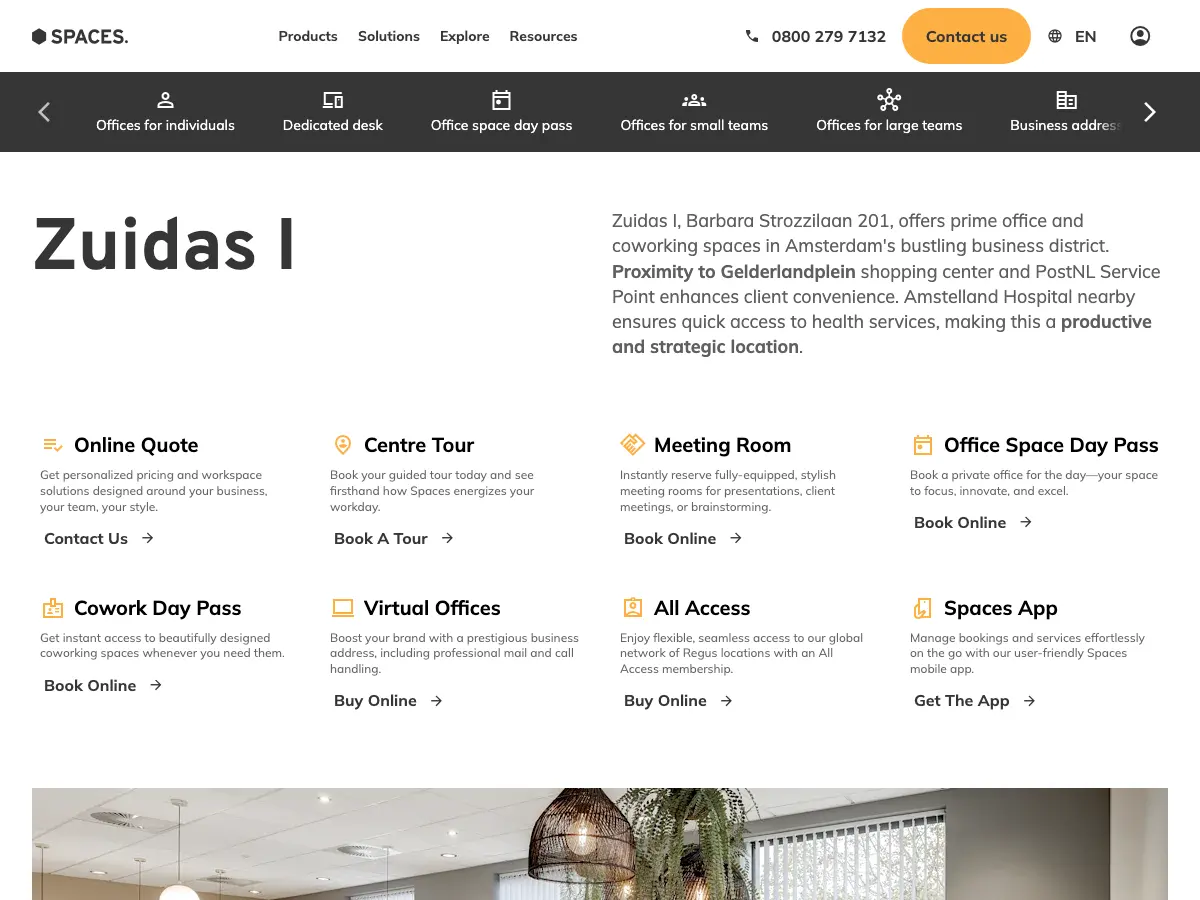The width and height of the screenshot is (1200, 900).
Task: Click the Meeting Room heading
Action: point(722,445)
